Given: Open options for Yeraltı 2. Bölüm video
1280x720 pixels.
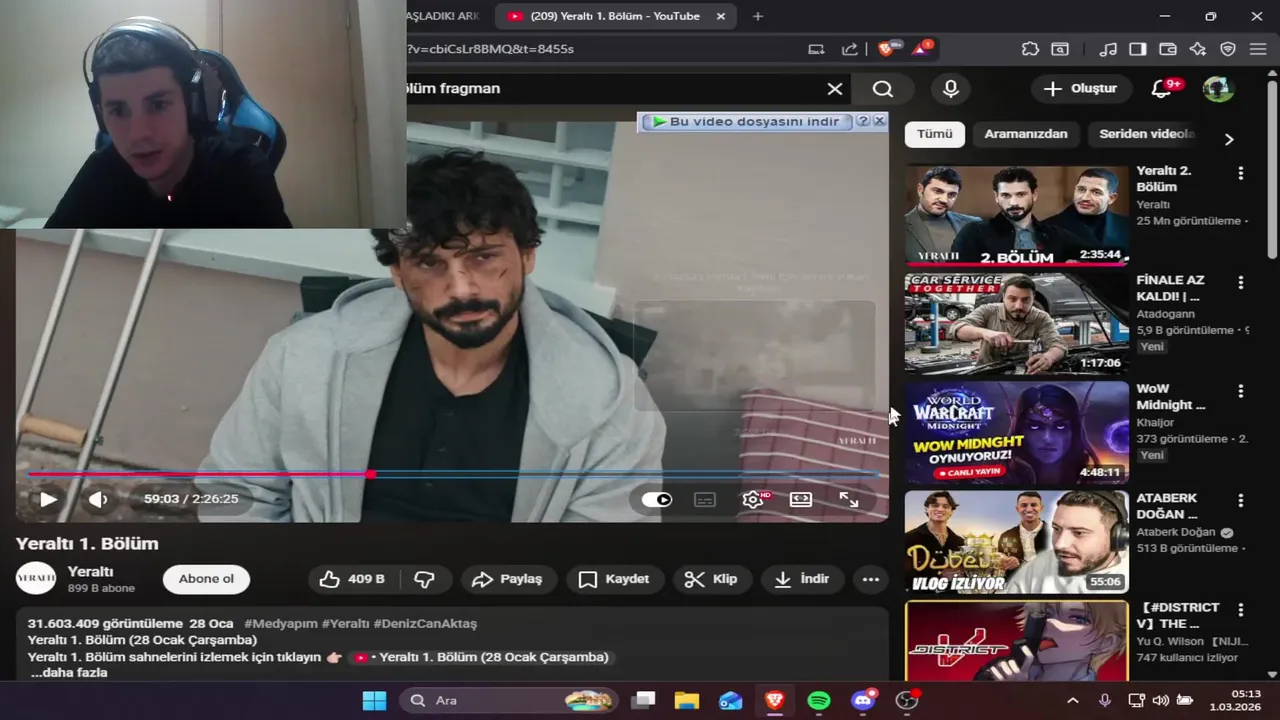Looking at the screenshot, I should click(x=1241, y=173).
